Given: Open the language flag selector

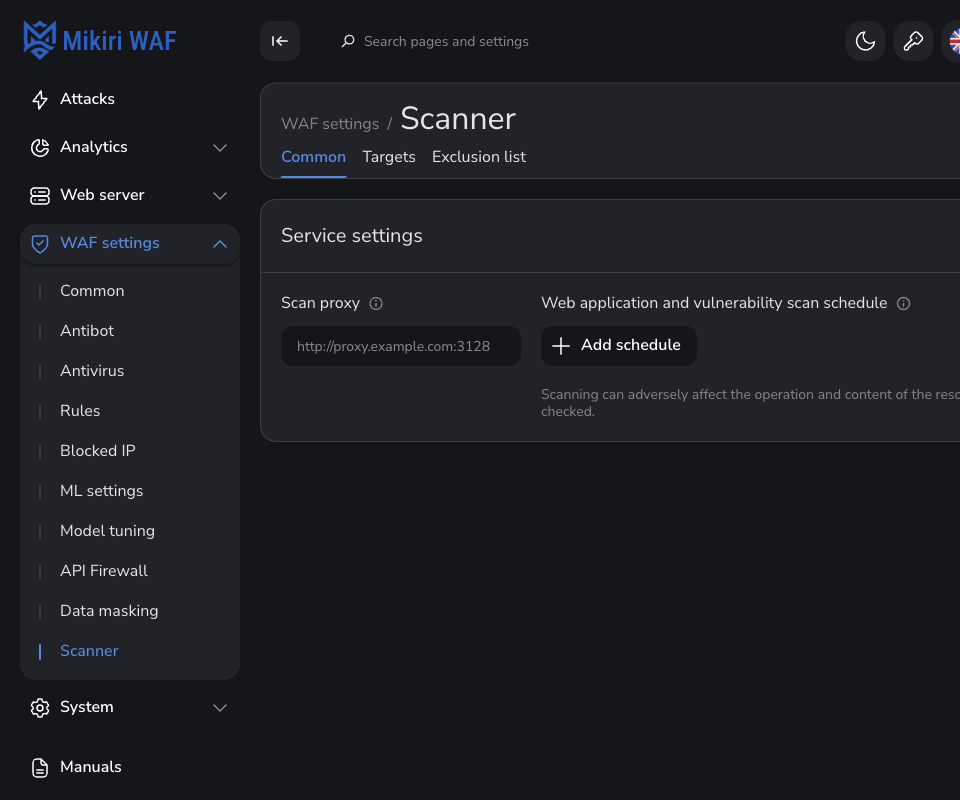Looking at the screenshot, I should (x=953, y=41).
